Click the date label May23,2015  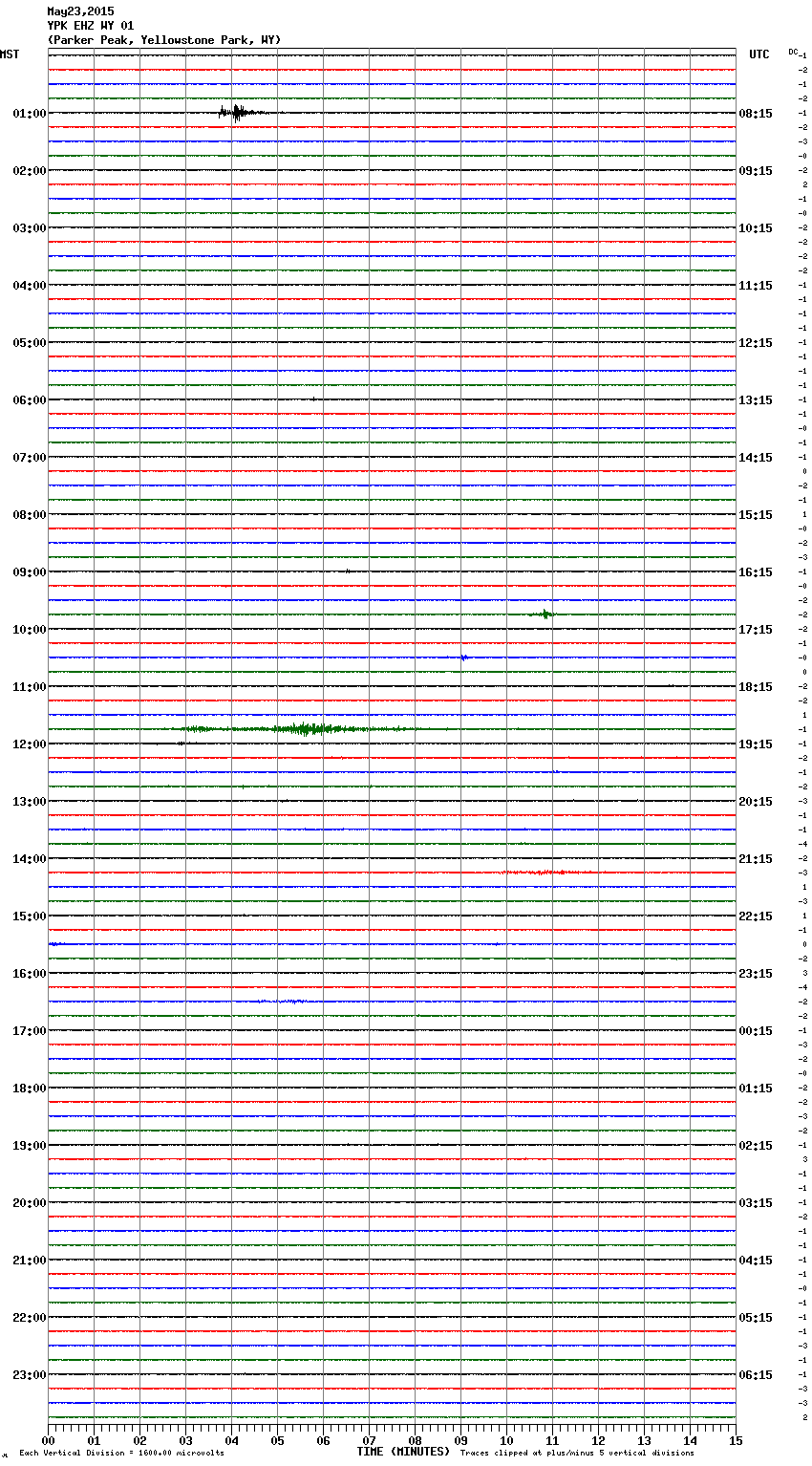point(80,11)
